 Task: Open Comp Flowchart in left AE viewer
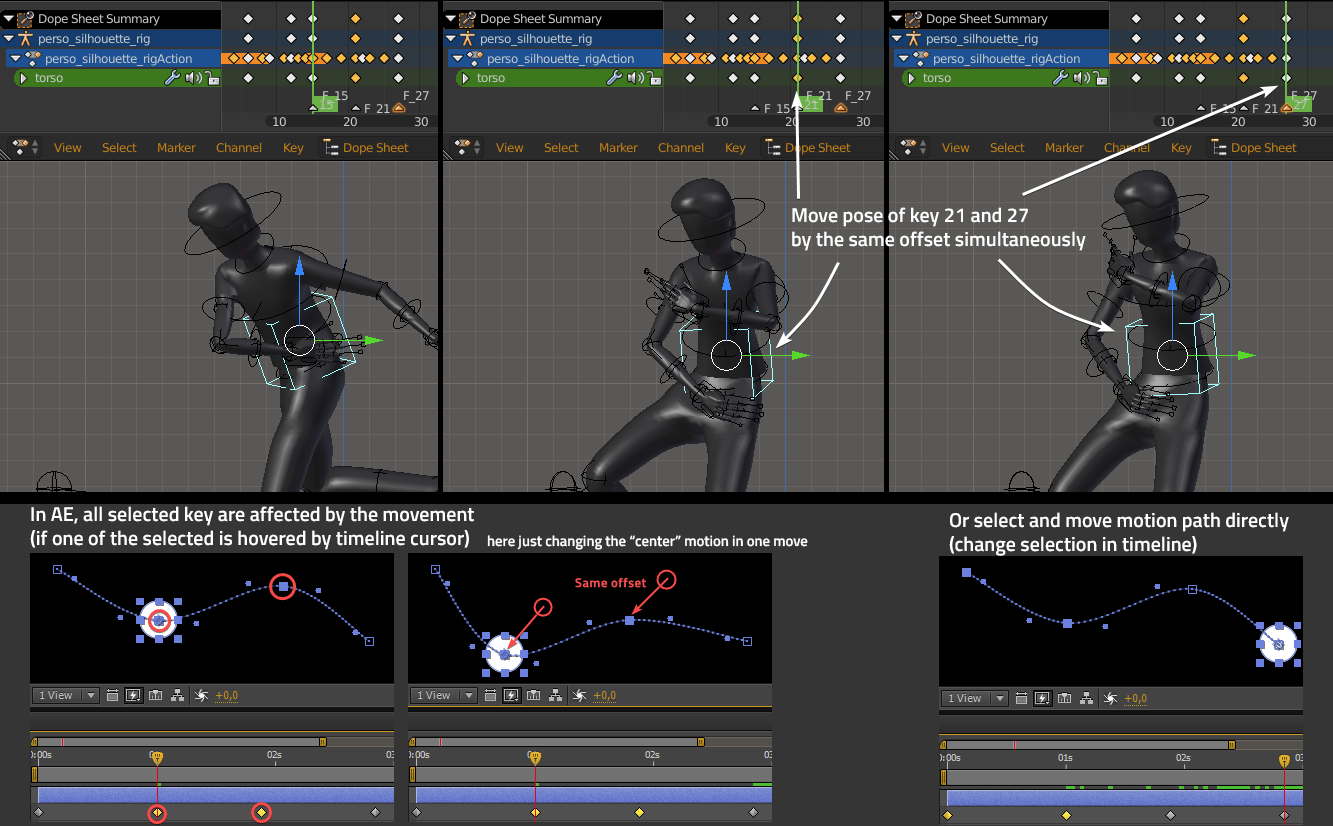coord(178,696)
